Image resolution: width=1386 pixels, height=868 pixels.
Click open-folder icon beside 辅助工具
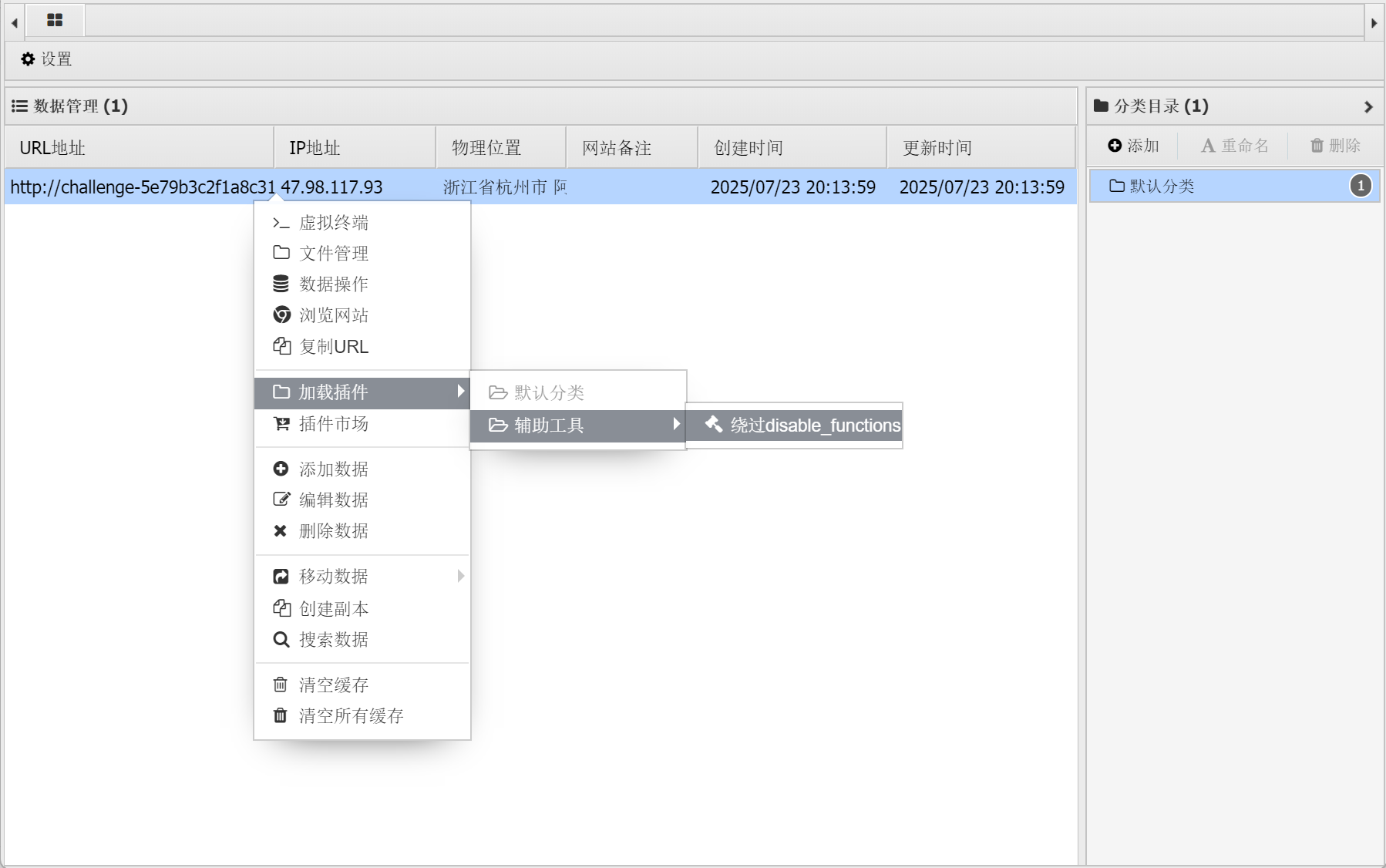(498, 425)
